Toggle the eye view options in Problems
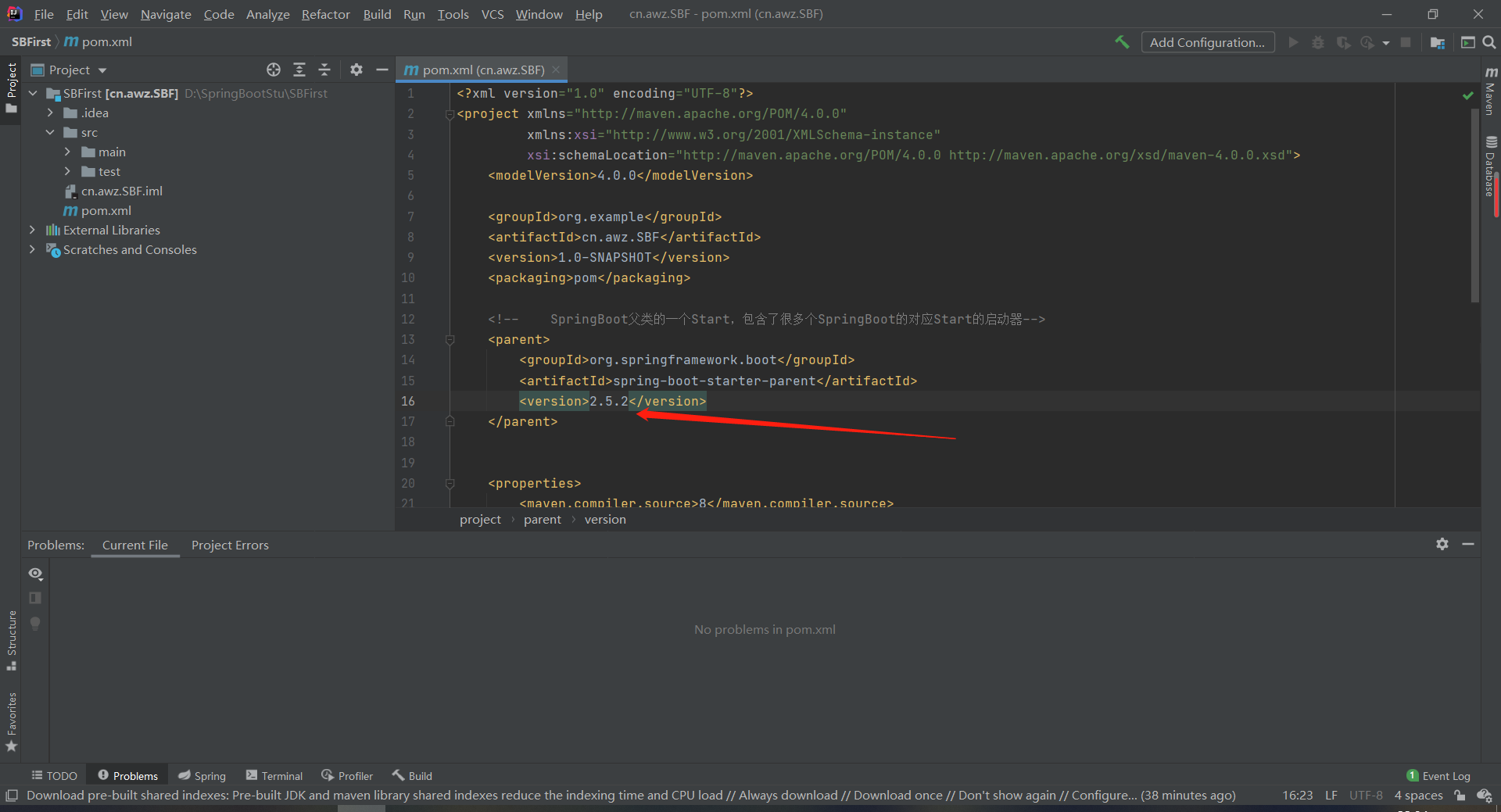 tap(35, 574)
